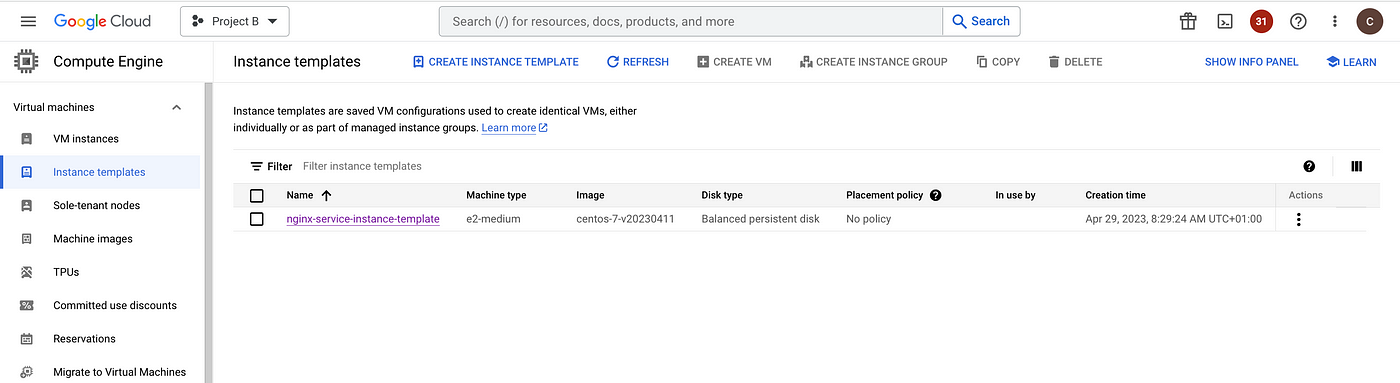The image size is (1400, 383).
Task: Click the Machine images sidebar icon
Action: [27, 239]
